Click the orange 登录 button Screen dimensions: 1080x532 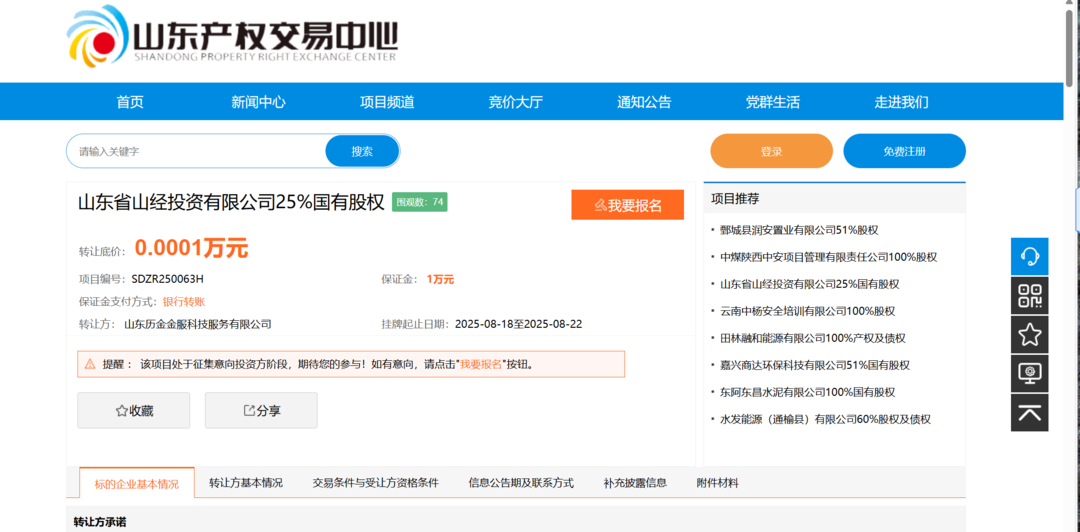(771, 151)
